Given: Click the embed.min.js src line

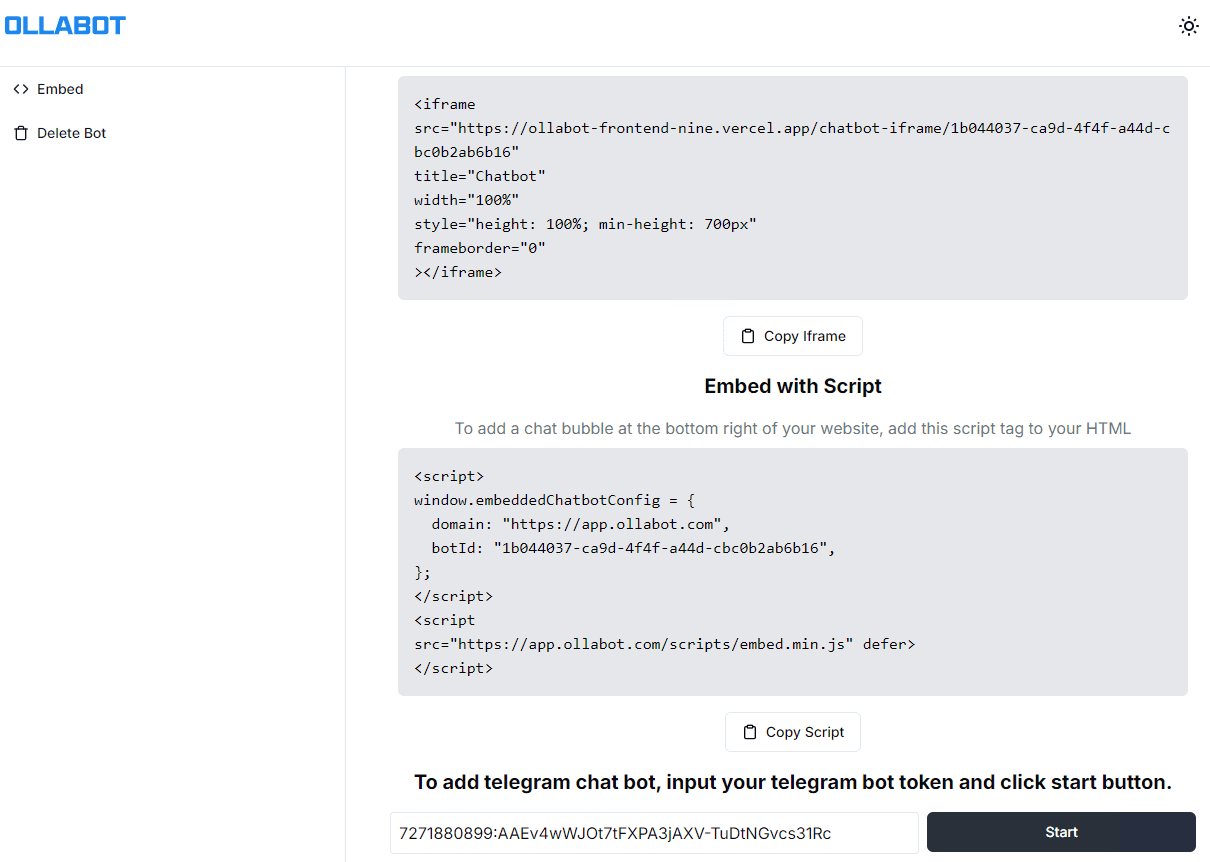Looking at the screenshot, I should pyautogui.click(x=665, y=644).
